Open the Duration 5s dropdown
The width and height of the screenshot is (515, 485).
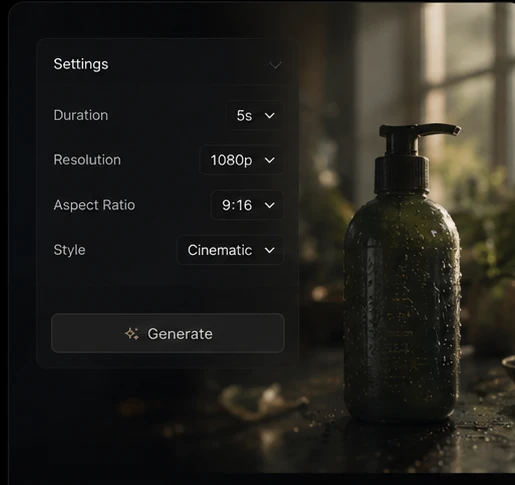(255, 116)
